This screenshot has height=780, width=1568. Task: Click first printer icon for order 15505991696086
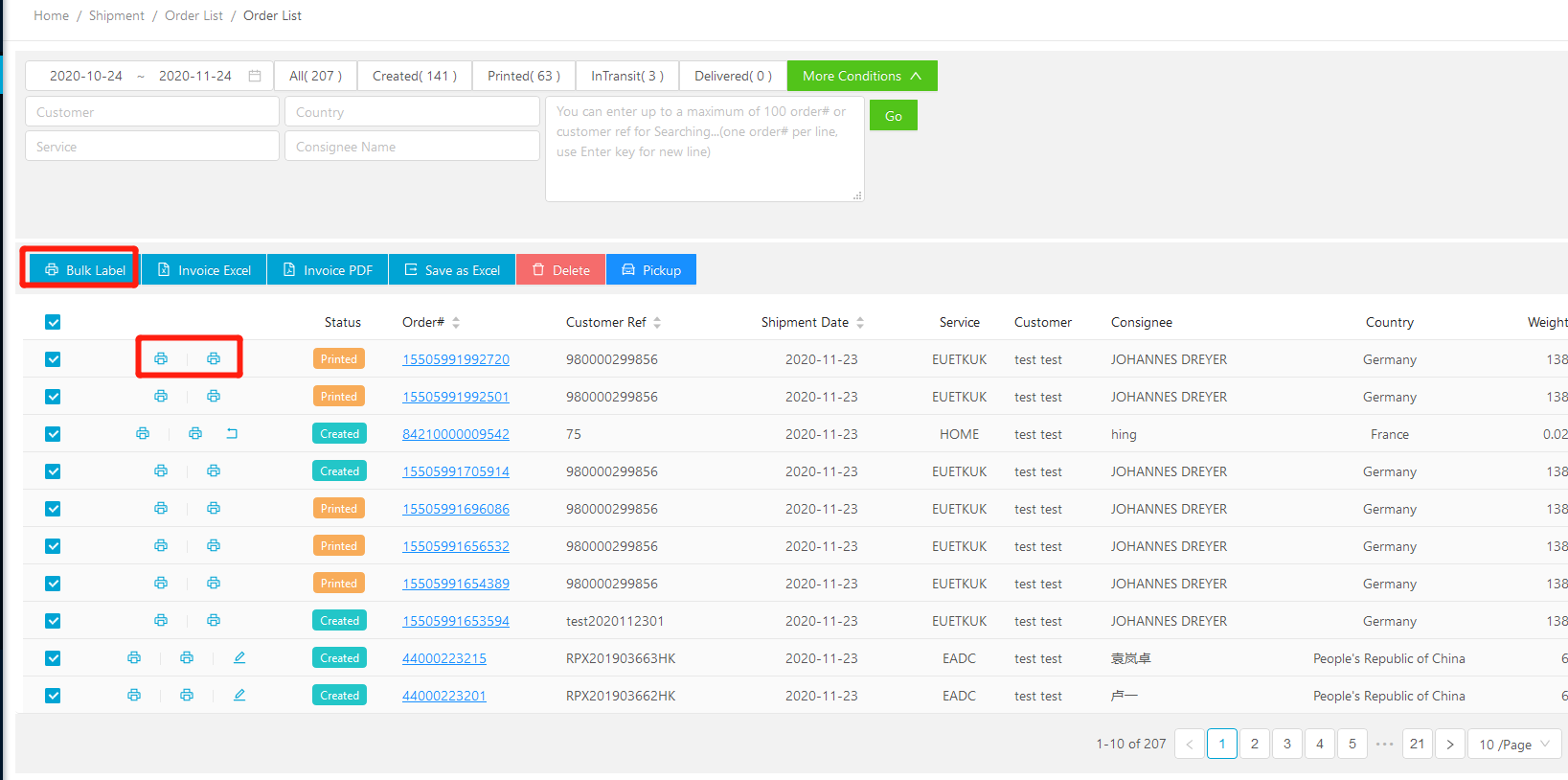click(161, 508)
